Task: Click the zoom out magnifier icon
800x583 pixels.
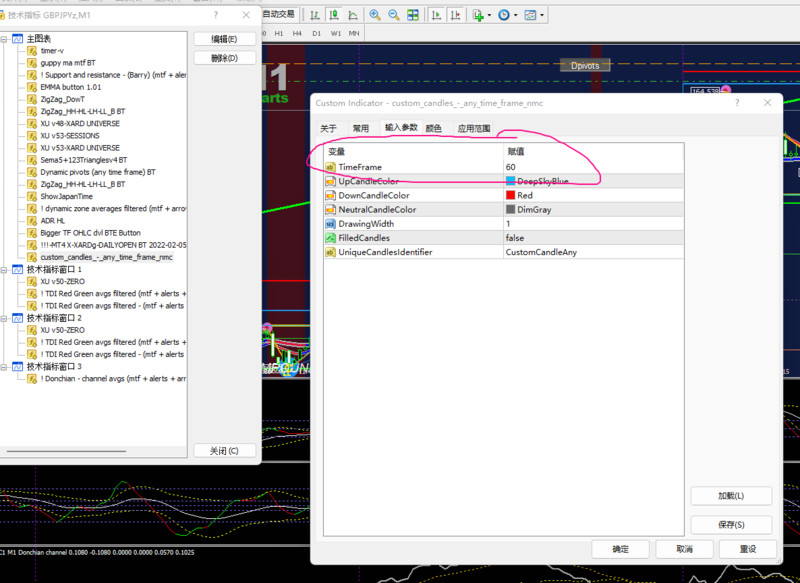Action: pyautogui.click(x=394, y=15)
